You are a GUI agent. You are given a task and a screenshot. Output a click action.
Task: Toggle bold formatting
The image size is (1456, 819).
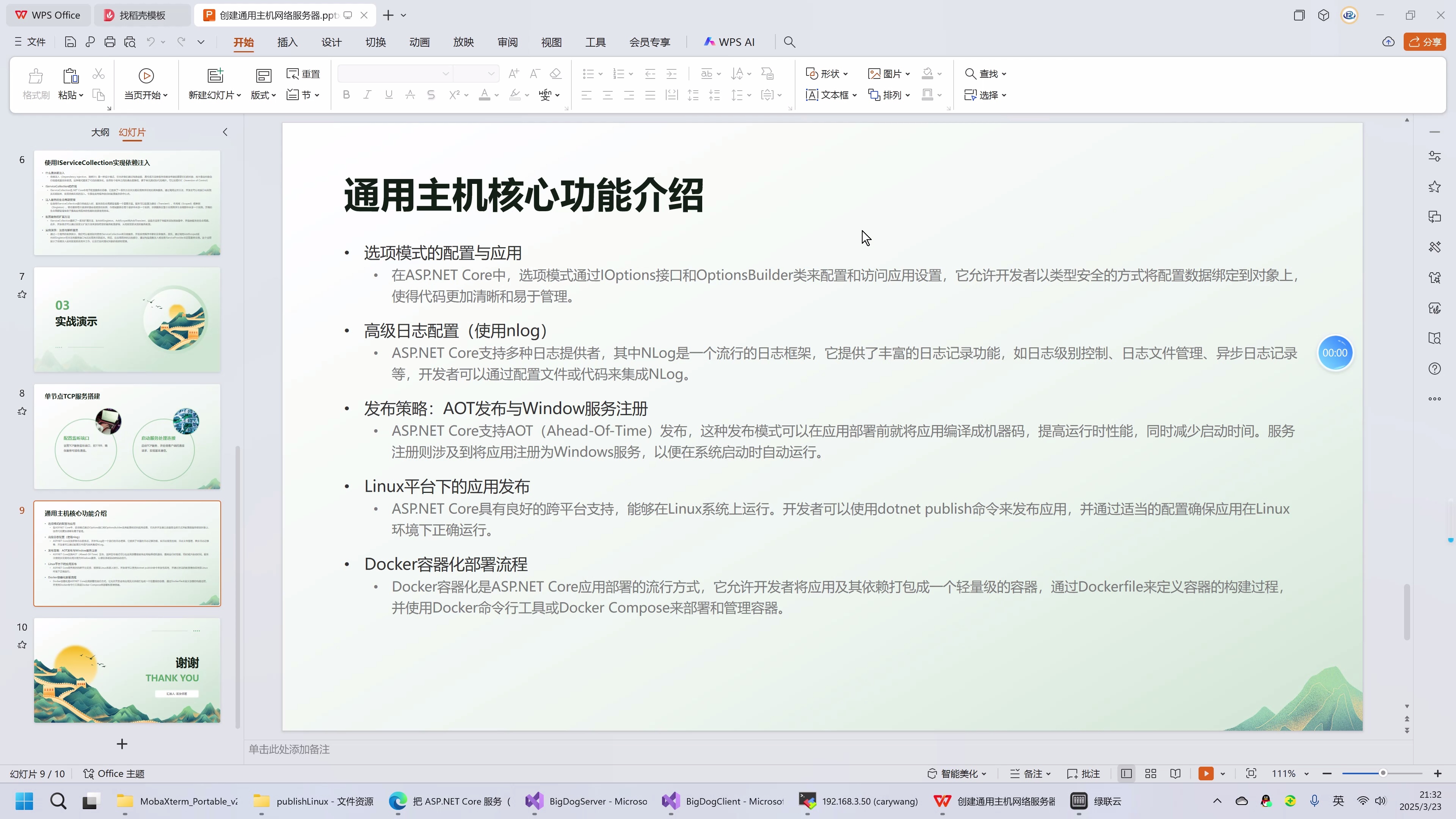coord(346,95)
